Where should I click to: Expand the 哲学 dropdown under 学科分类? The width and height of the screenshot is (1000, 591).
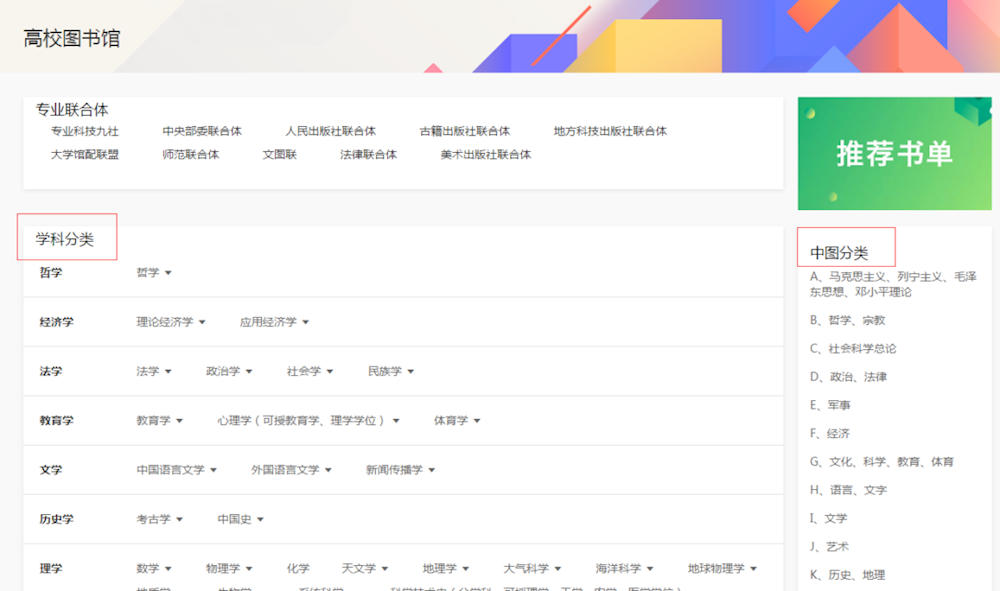pos(151,270)
